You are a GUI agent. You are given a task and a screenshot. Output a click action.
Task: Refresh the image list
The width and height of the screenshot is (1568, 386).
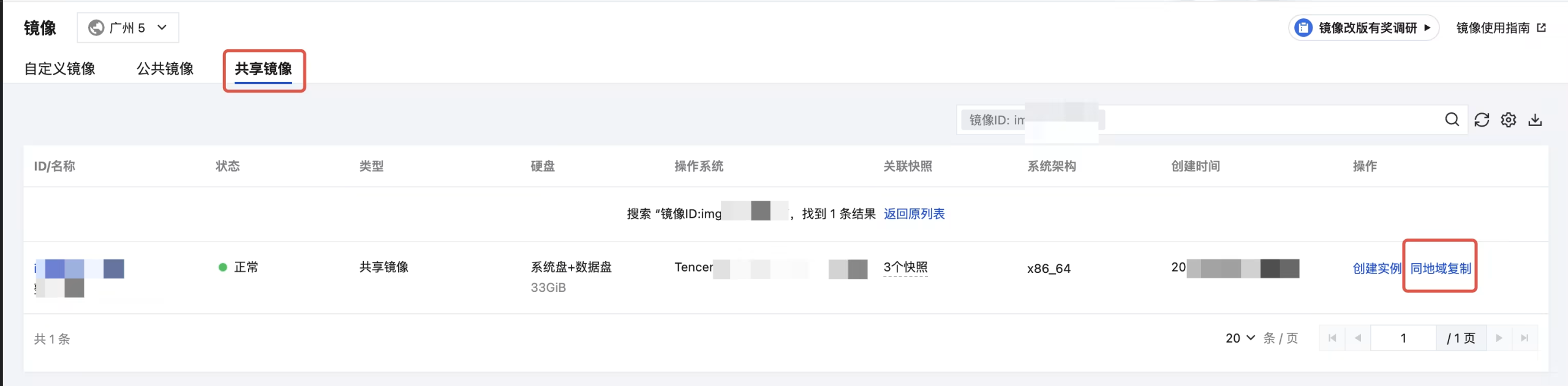pos(1481,120)
